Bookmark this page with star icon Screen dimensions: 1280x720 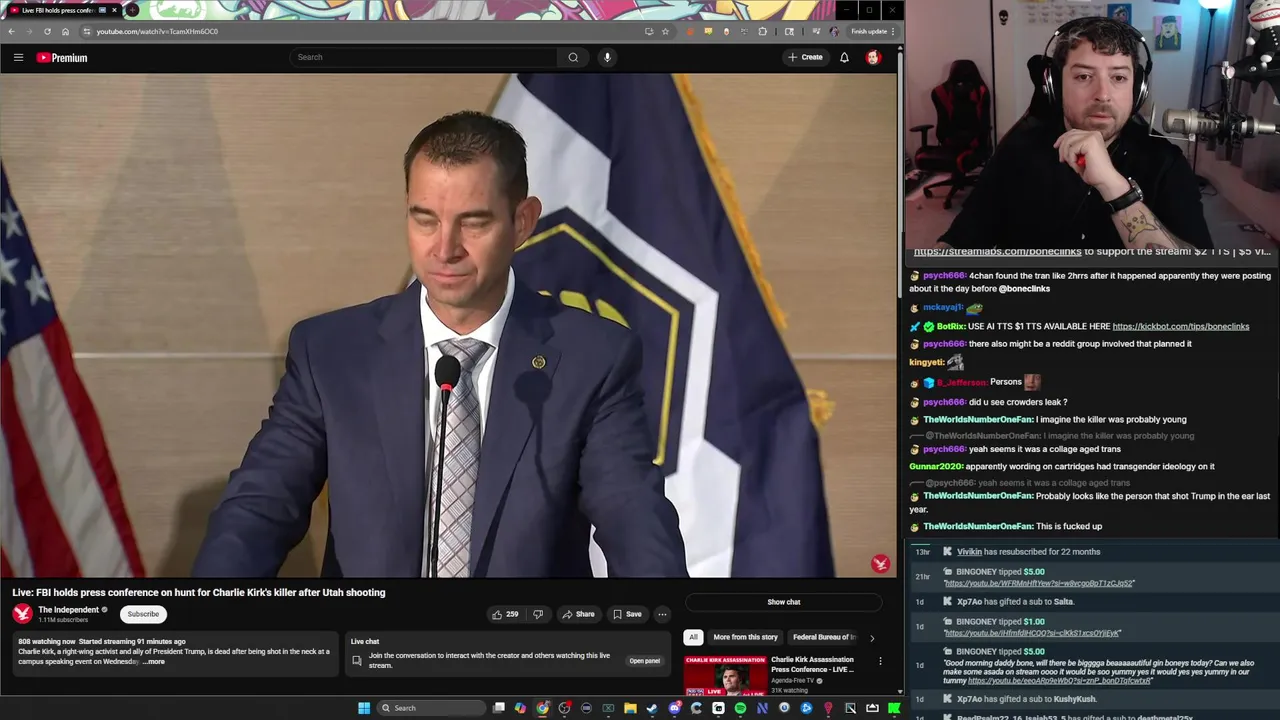[665, 31]
